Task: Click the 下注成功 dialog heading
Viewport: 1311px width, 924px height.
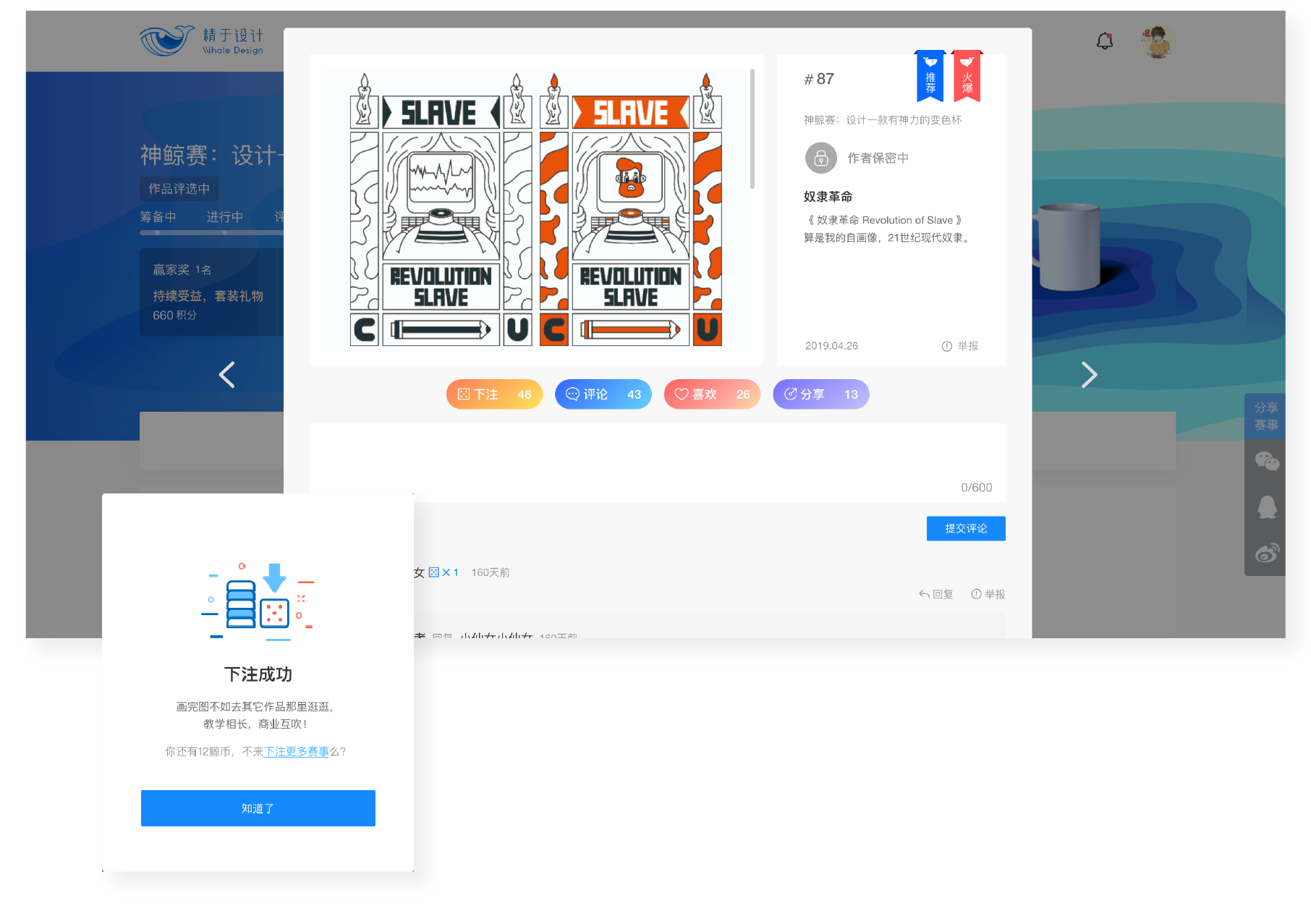Action: point(258,674)
